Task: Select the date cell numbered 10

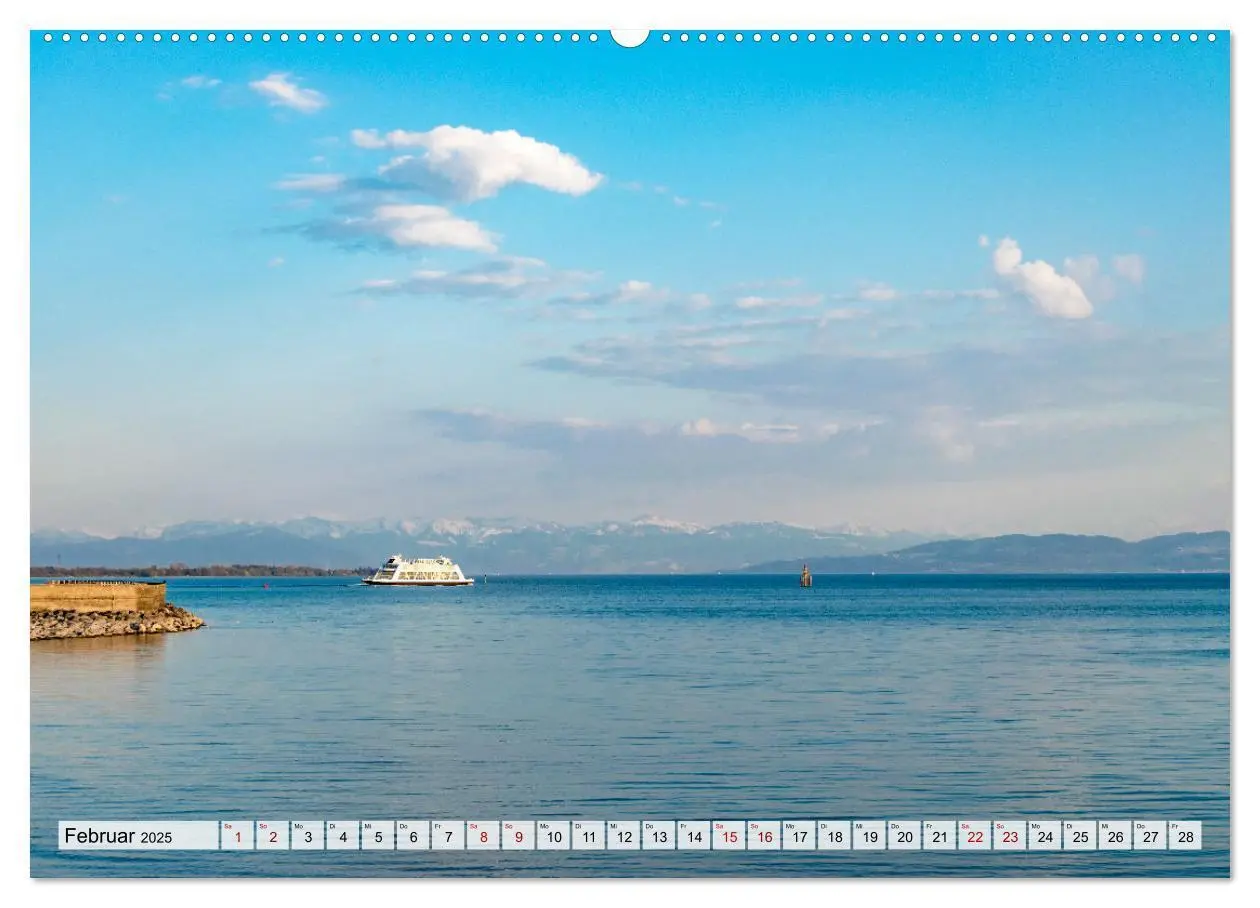Action: (x=553, y=836)
